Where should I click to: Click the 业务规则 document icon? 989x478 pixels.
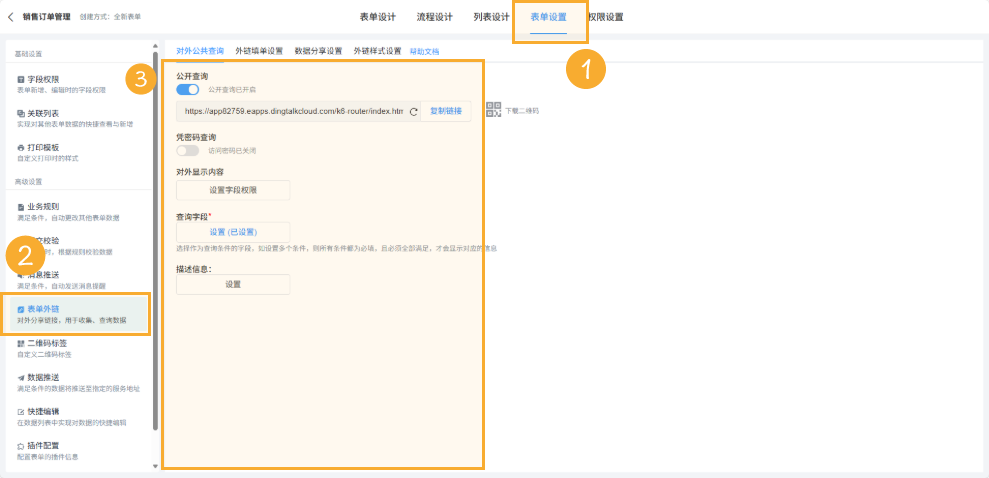point(21,207)
